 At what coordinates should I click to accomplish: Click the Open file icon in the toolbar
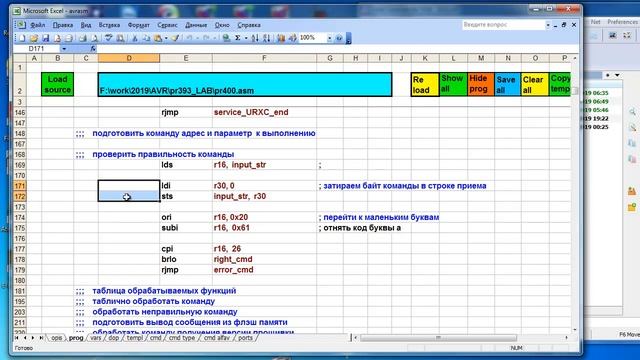pyautogui.click(x=34, y=38)
